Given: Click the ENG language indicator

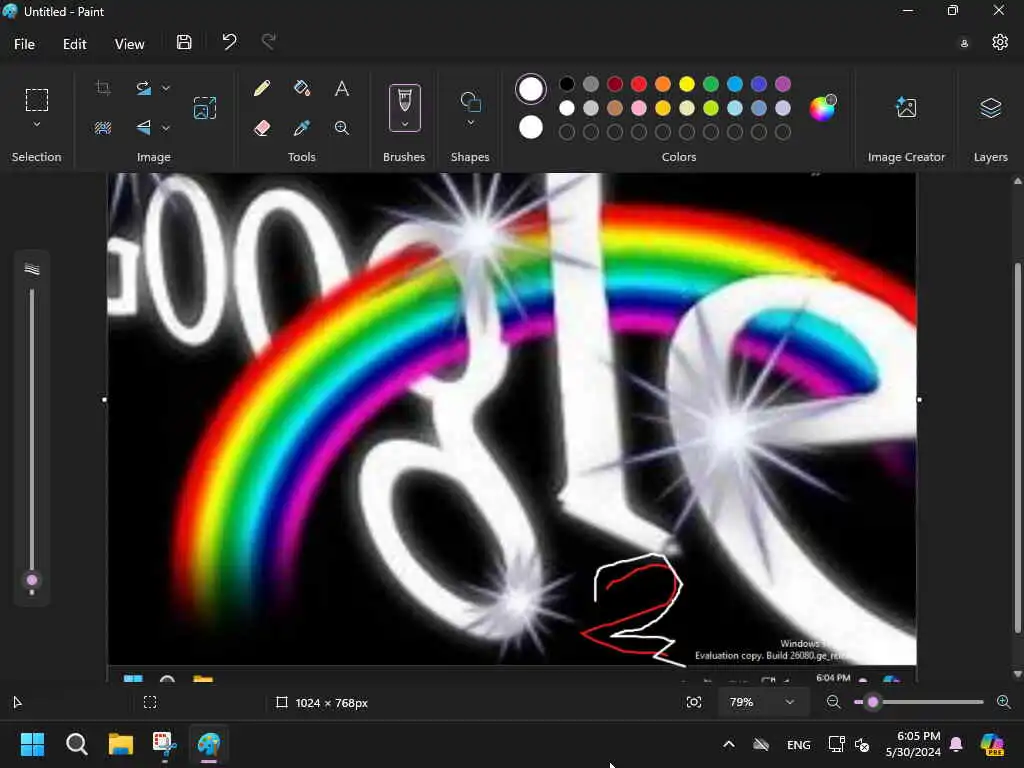Looking at the screenshot, I should point(799,744).
